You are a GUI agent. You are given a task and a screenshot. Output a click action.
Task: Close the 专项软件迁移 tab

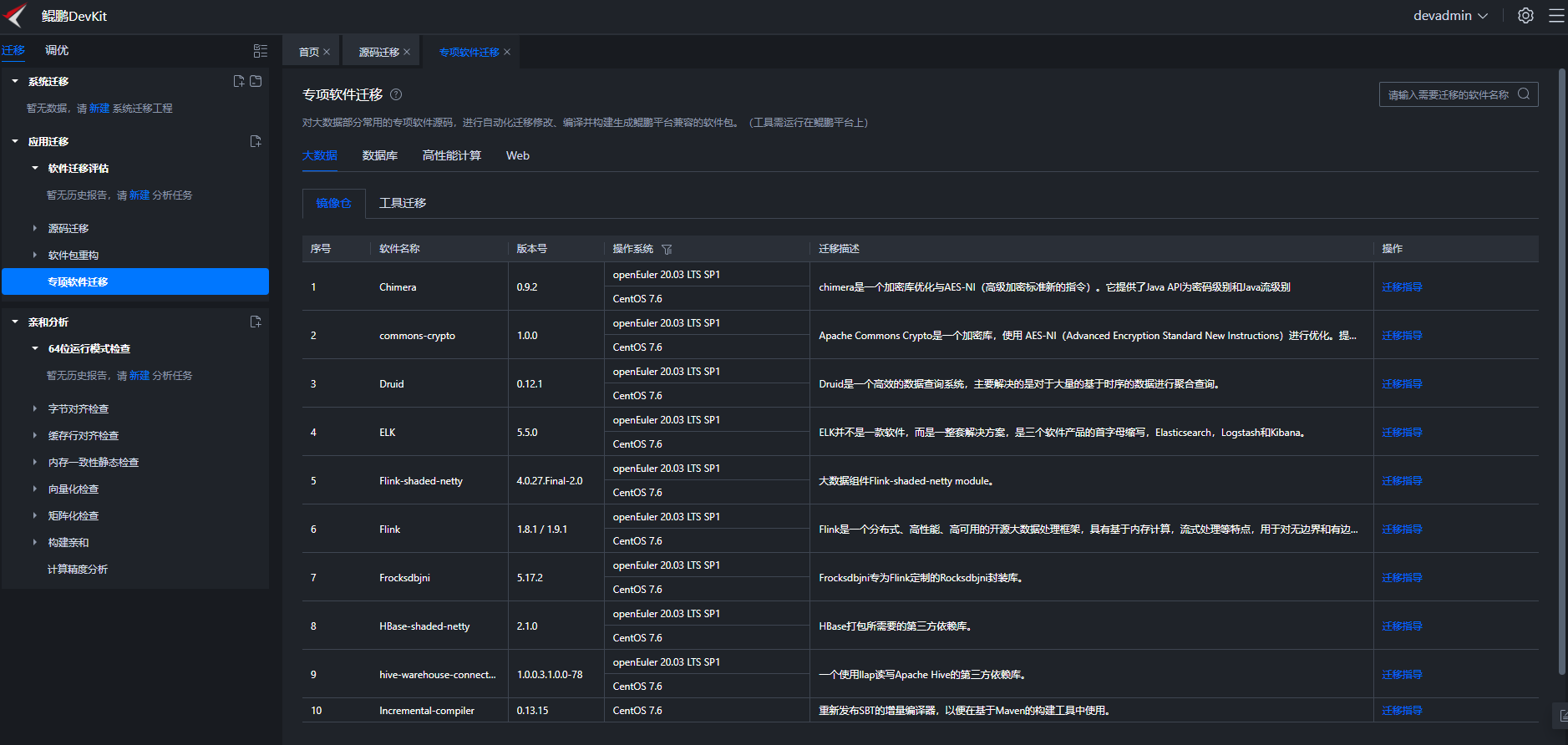pyautogui.click(x=507, y=52)
